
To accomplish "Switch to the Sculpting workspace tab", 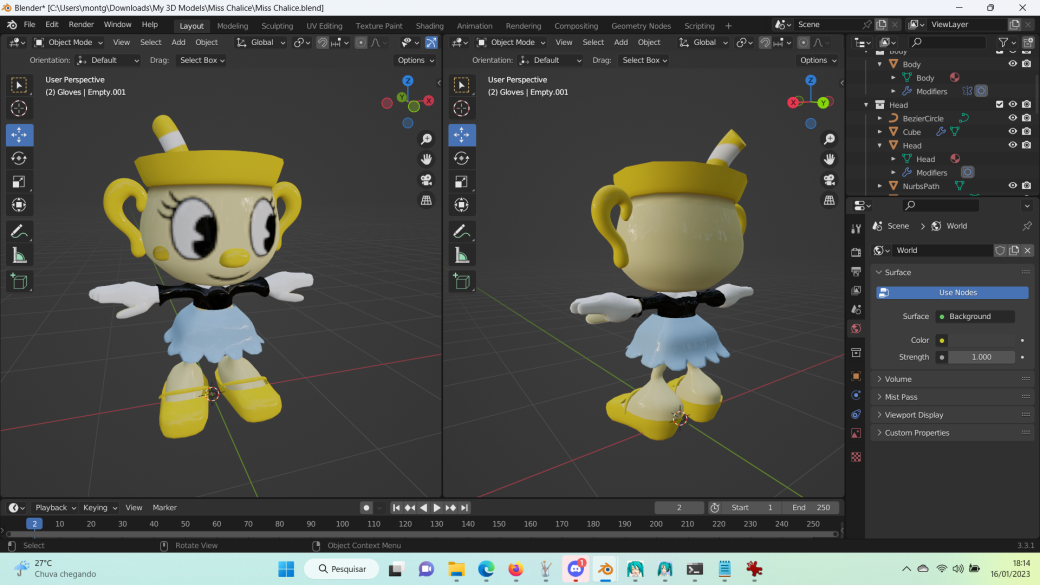I will pos(277,26).
